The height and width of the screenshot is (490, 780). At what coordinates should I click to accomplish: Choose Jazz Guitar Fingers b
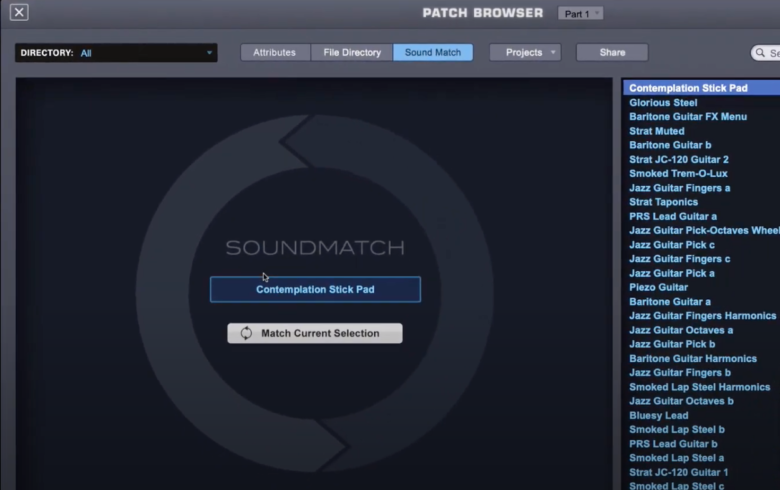pos(680,373)
